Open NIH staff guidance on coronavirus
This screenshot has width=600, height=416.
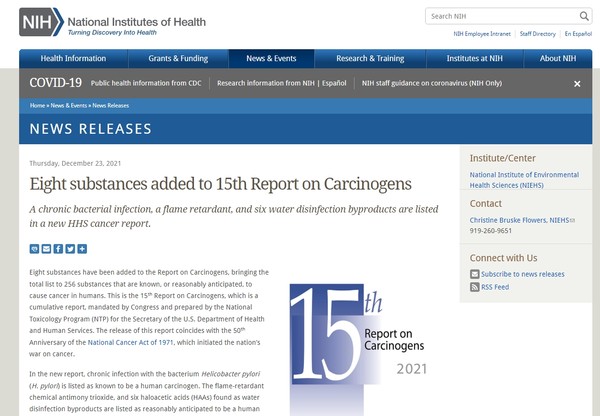coord(432,83)
